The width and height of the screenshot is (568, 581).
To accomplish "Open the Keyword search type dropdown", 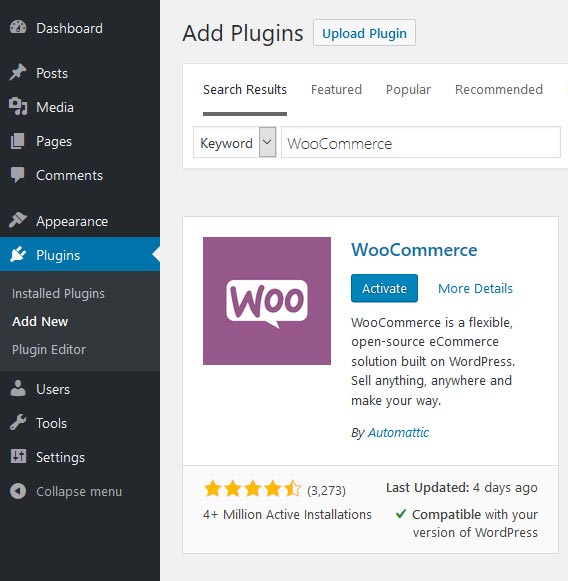I will (235, 142).
